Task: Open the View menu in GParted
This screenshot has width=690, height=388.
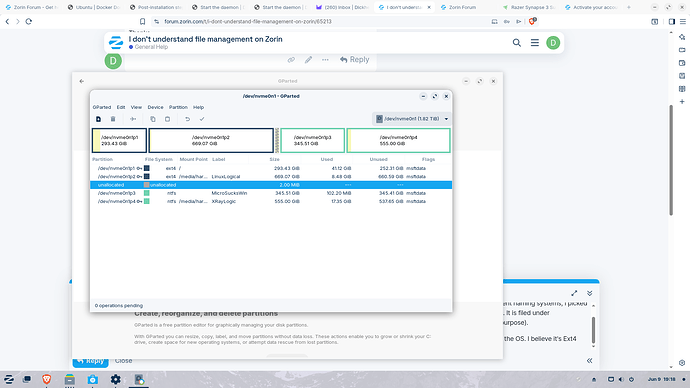Action: [x=136, y=107]
